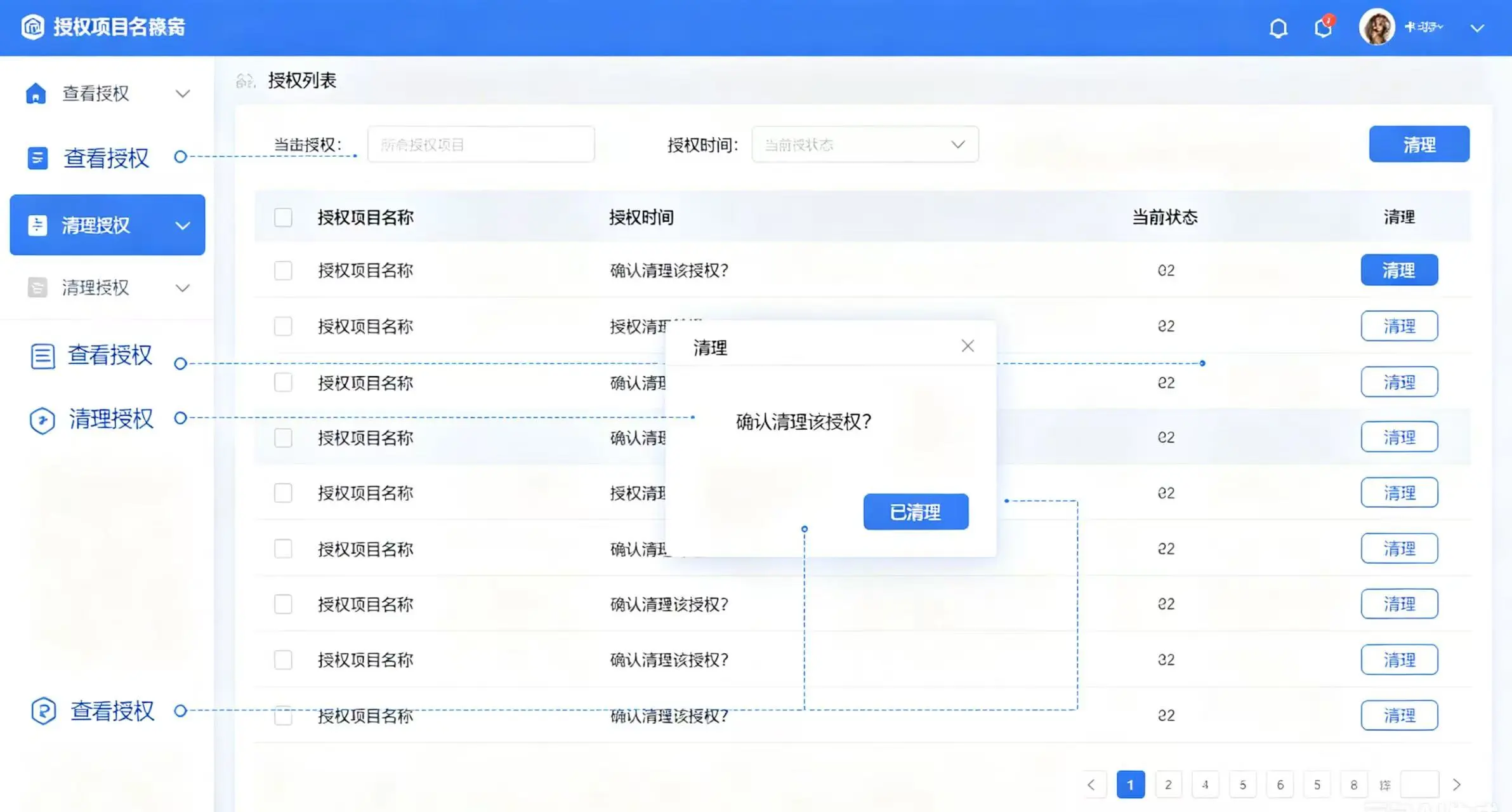The height and width of the screenshot is (812, 1512).
Task: Go to page 2 in pagination
Action: pos(1168,785)
